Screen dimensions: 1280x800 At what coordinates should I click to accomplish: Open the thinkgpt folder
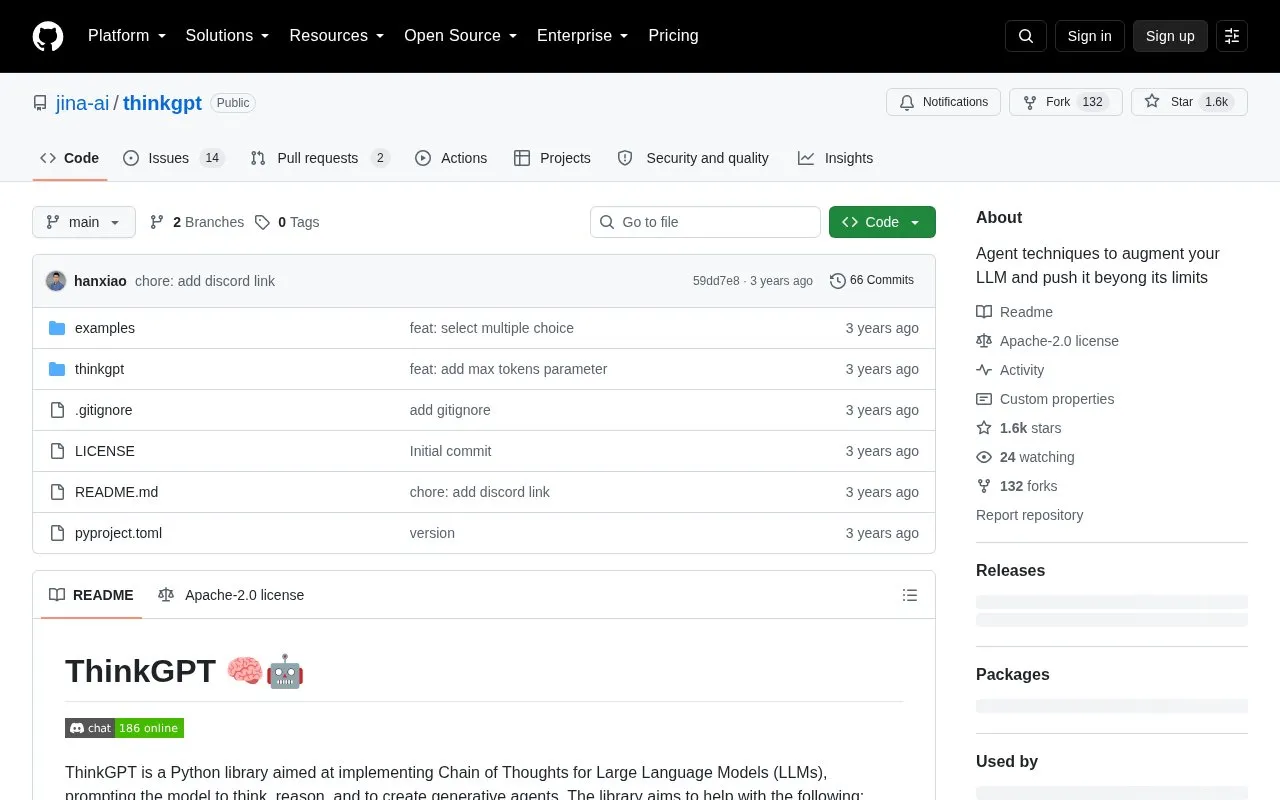tap(99, 369)
